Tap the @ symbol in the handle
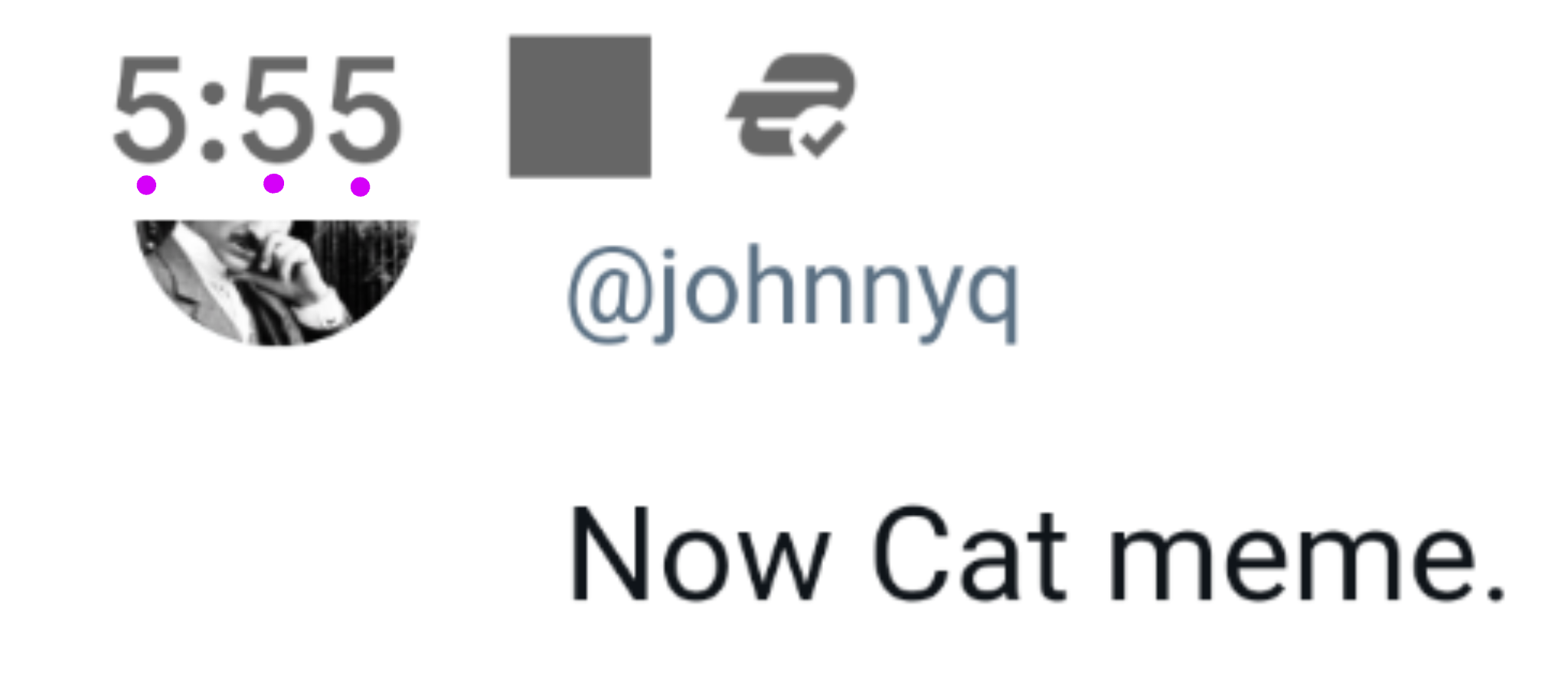This screenshot has height=681, width=1568. click(609, 295)
